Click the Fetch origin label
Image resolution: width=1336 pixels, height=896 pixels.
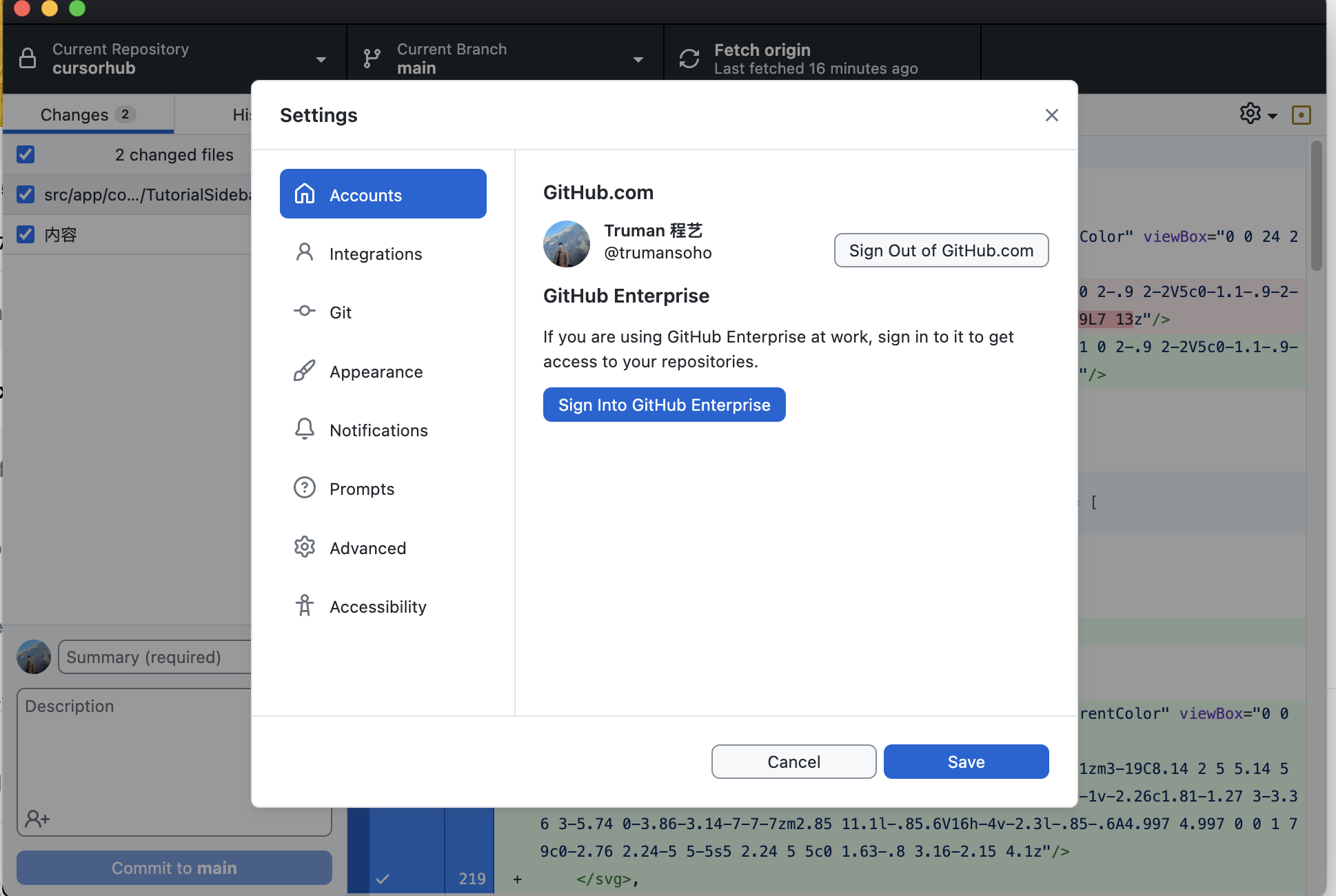coord(762,50)
